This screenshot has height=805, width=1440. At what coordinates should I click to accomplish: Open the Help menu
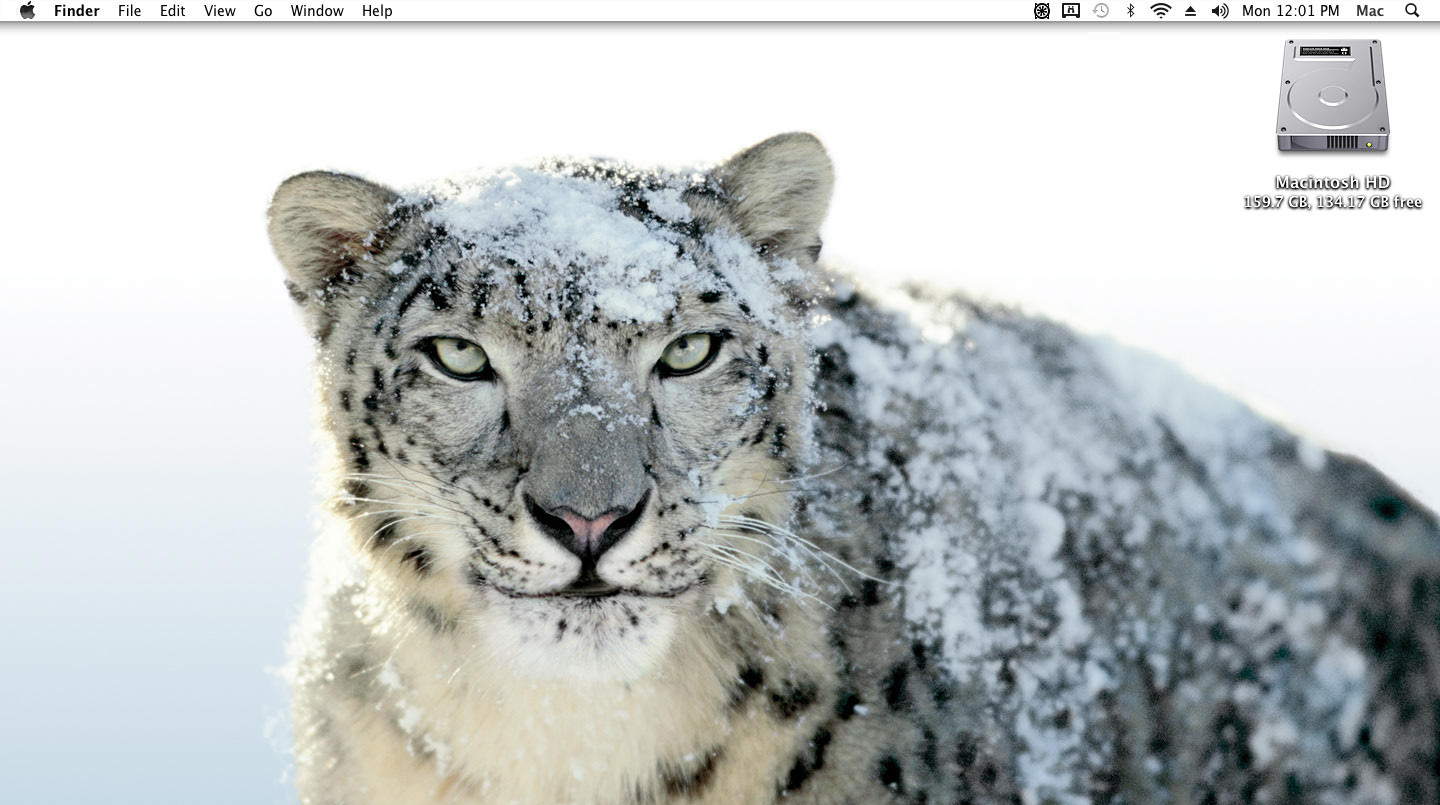pyautogui.click(x=377, y=11)
